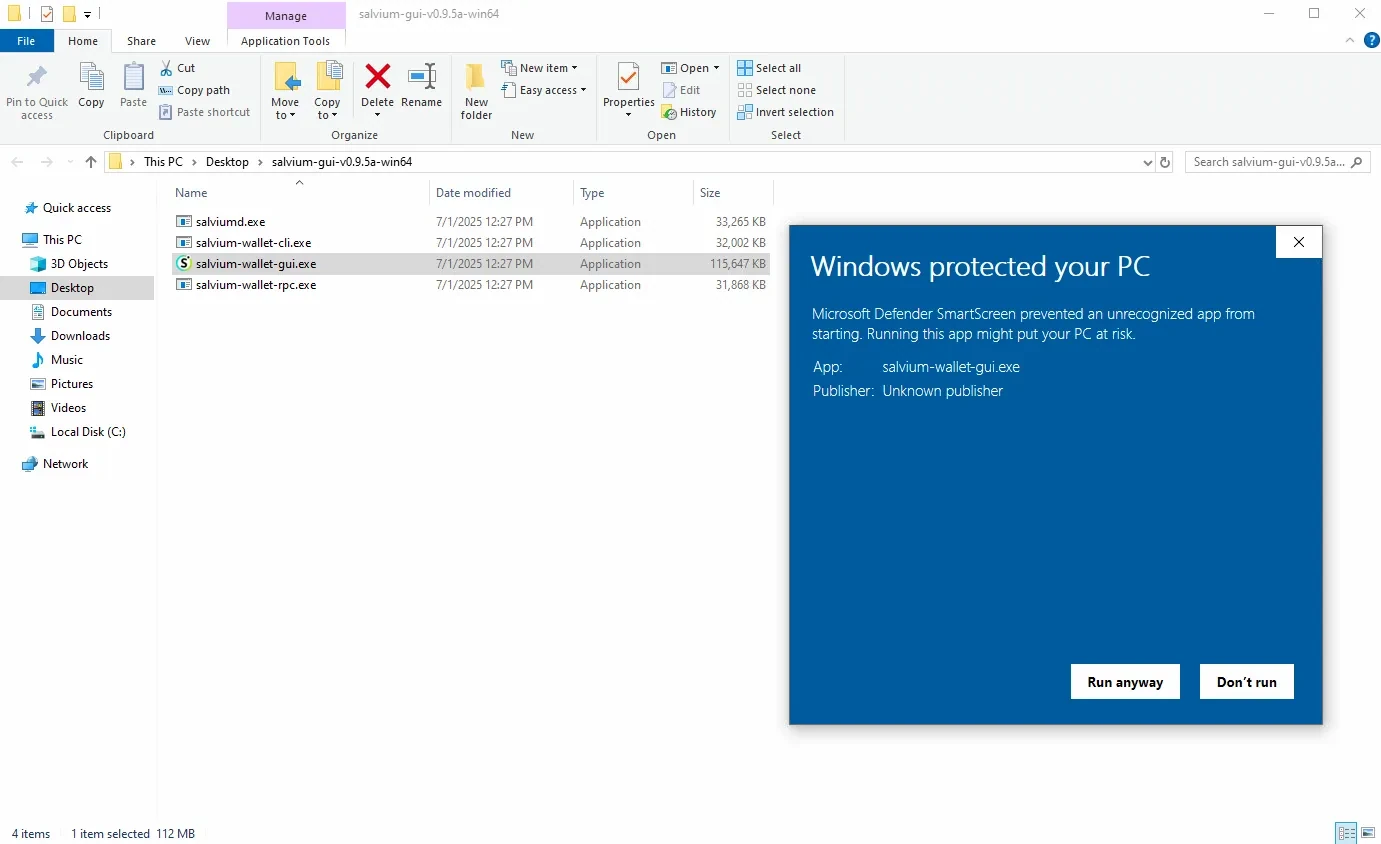Click the New folder icon
The image size is (1381, 844).
point(476,78)
